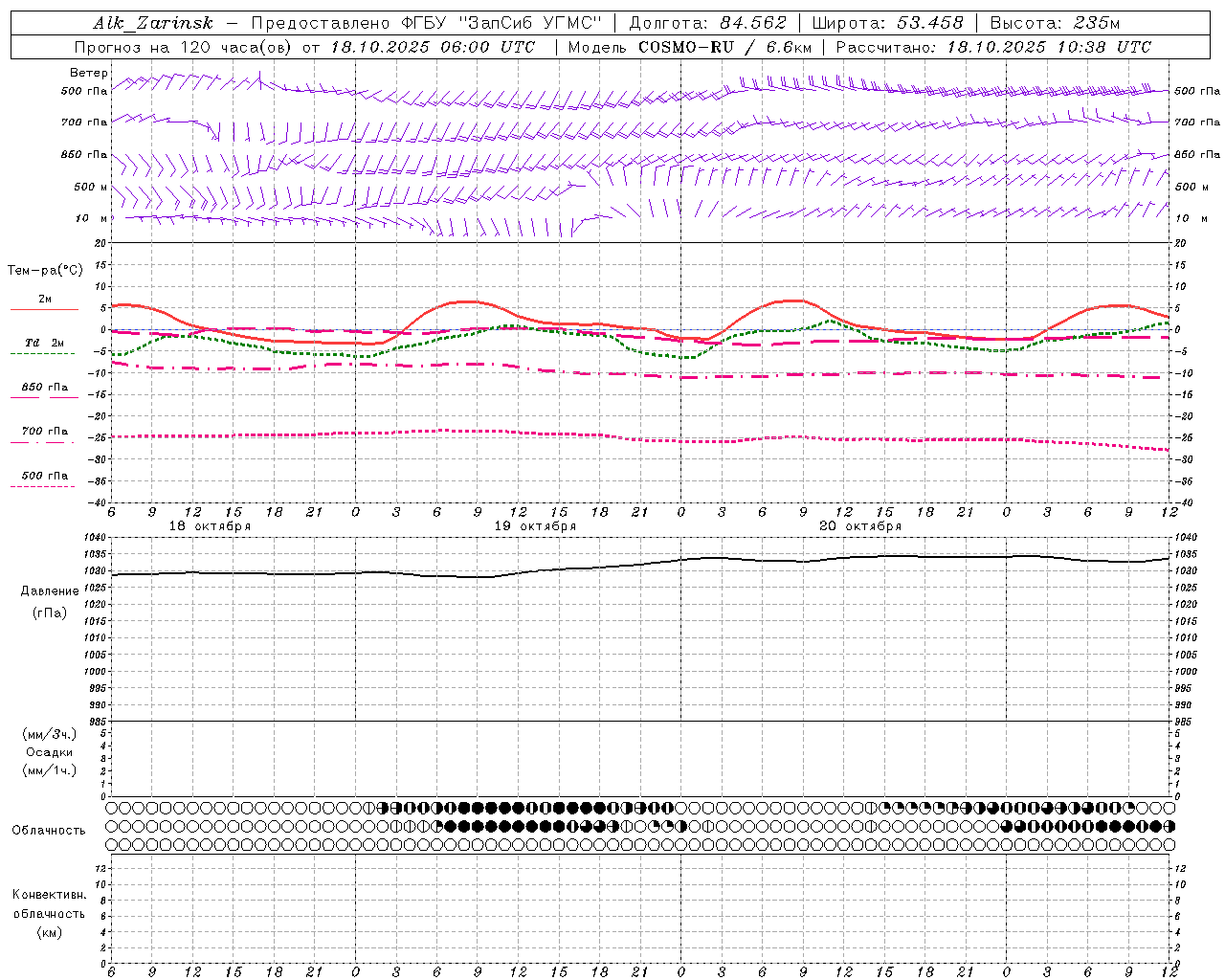The width and height of the screenshot is (1225, 980).
Task: Select the "19 октября" date label
Action: coord(535,526)
